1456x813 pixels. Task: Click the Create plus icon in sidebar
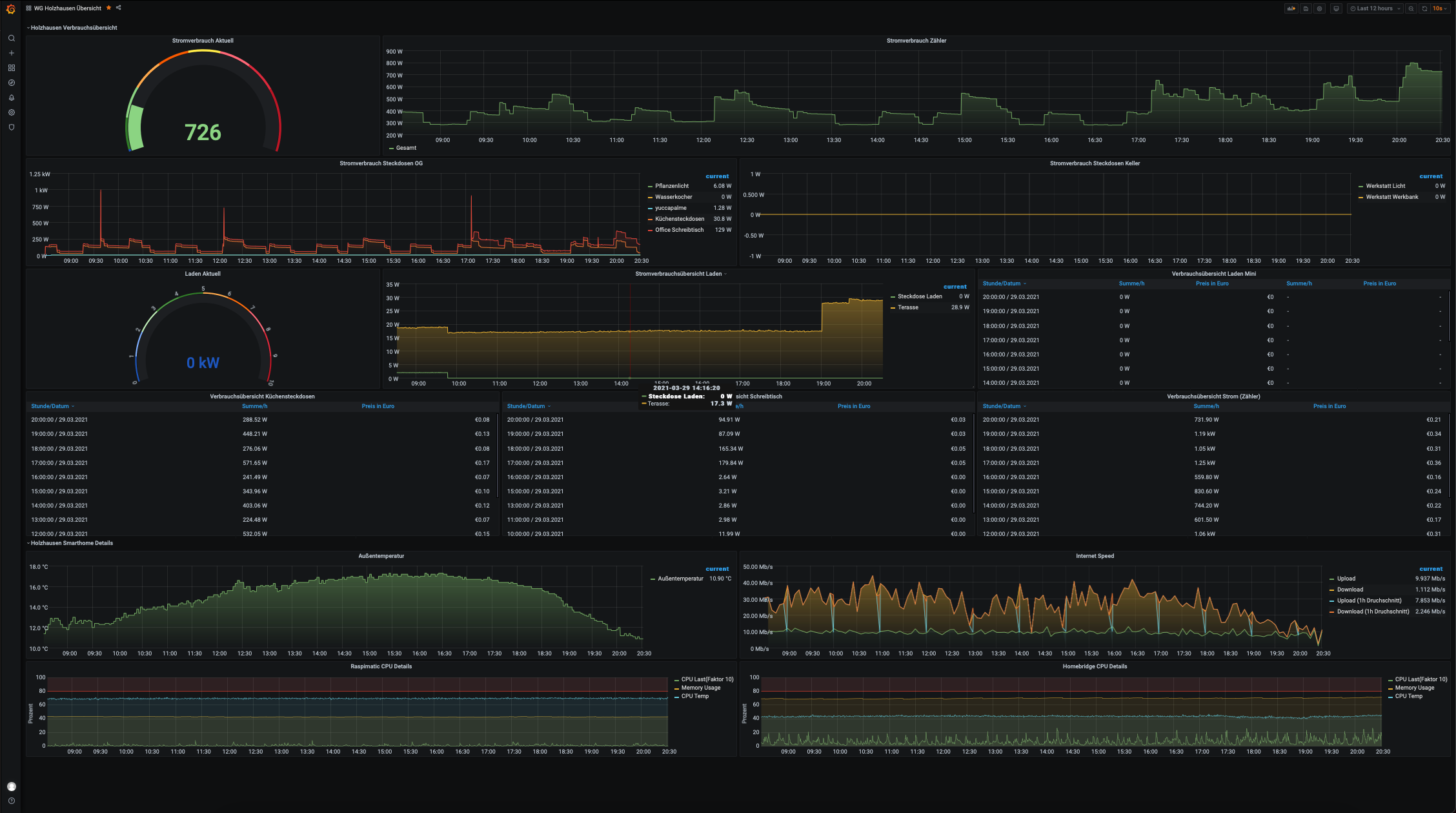coord(11,53)
